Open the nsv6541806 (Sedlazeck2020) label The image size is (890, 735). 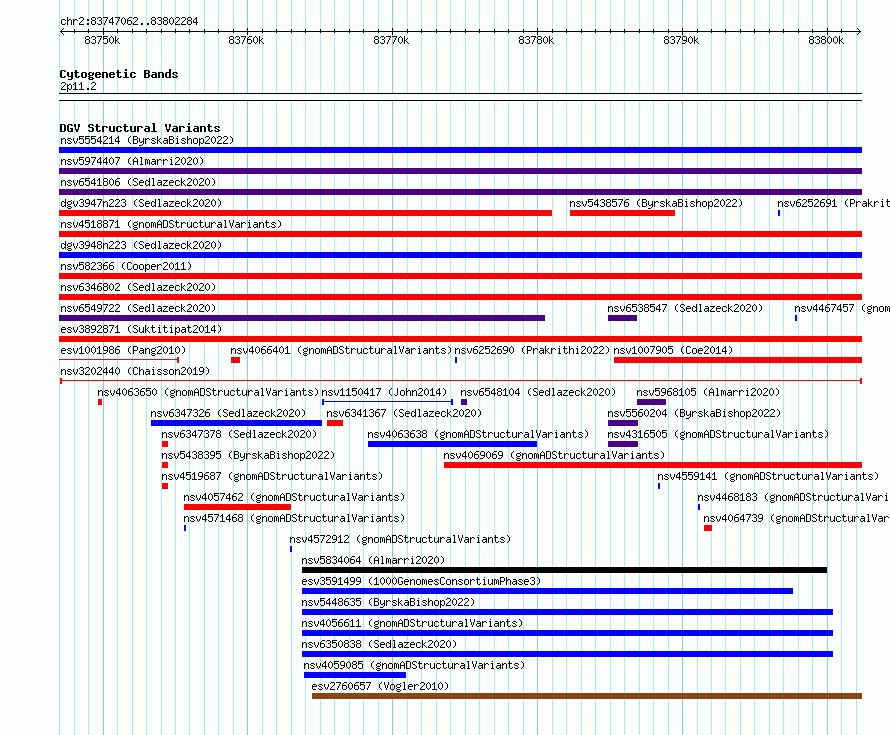138,182
